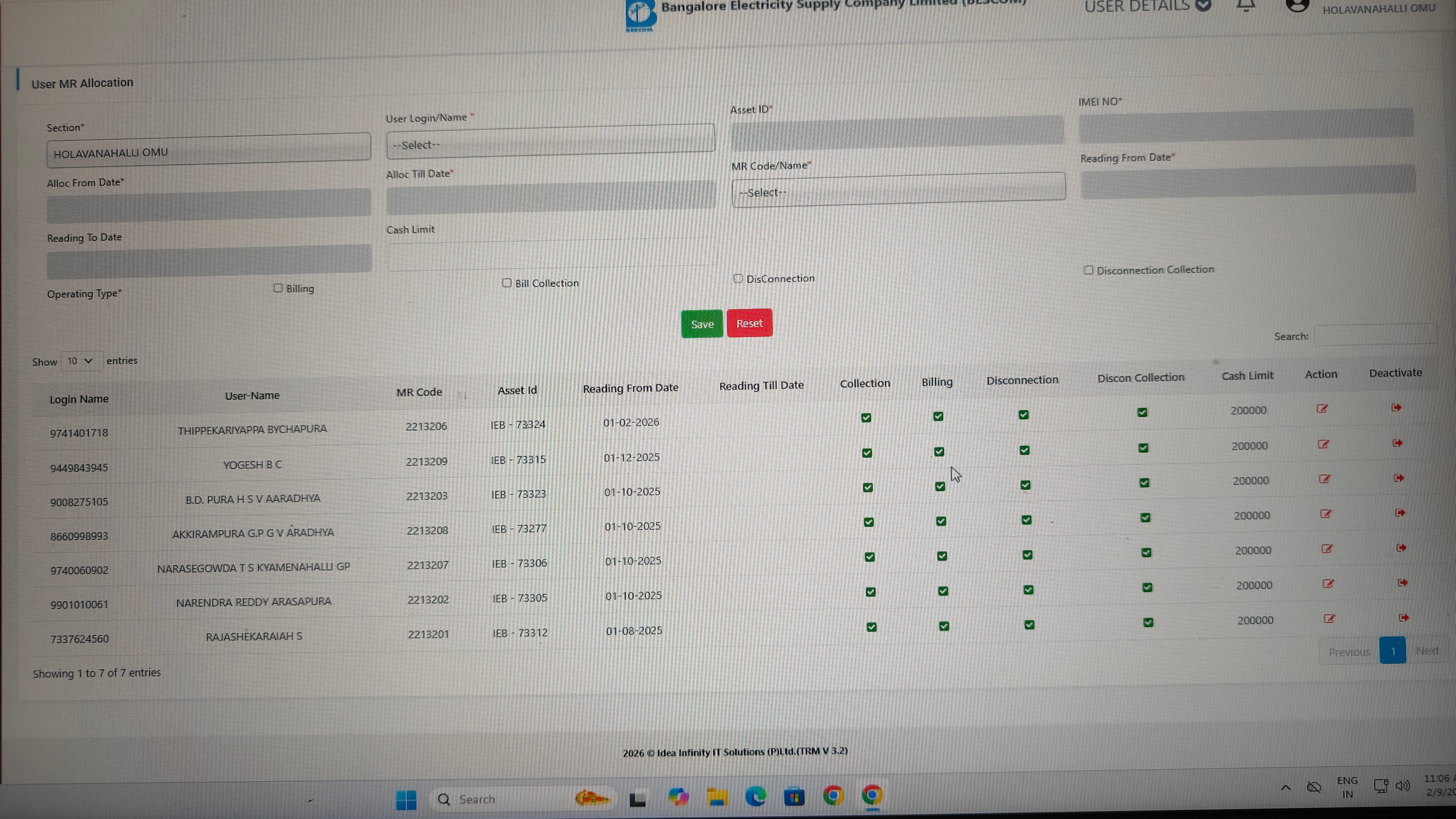The image size is (1456, 819).
Task: Click edit icon for RAJASHEKARAIAH S row
Action: (x=1329, y=619)
